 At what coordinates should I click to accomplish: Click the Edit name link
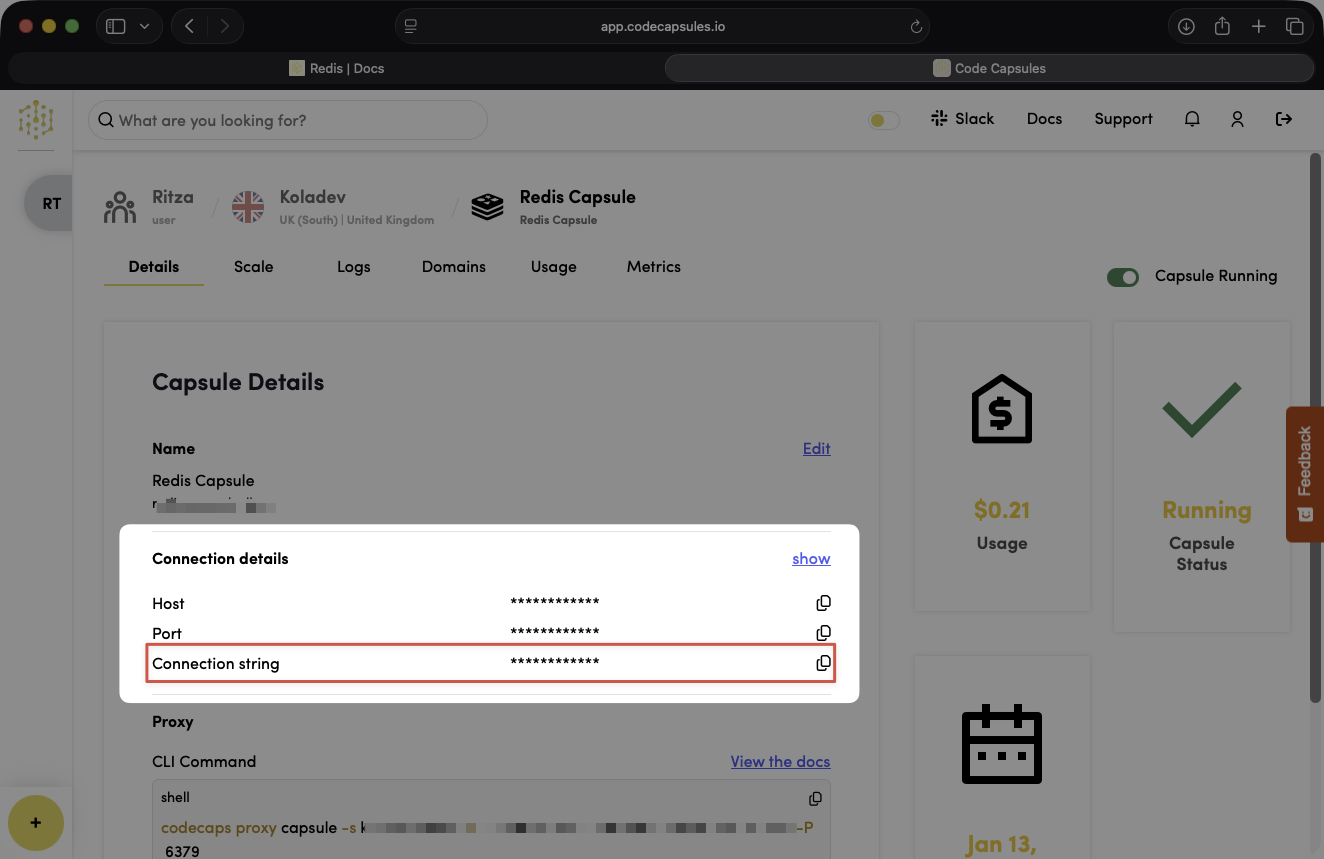[816, 449]
